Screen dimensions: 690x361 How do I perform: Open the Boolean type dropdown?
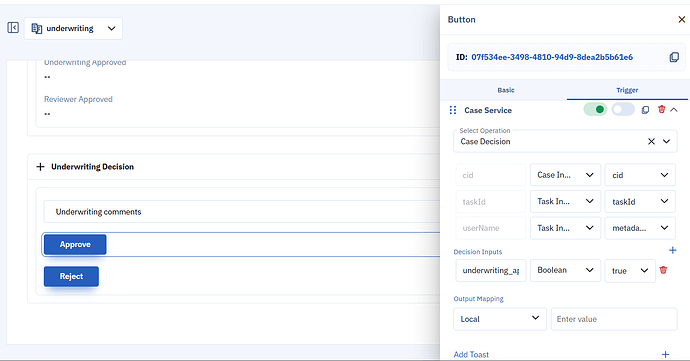tap(565, 270)
